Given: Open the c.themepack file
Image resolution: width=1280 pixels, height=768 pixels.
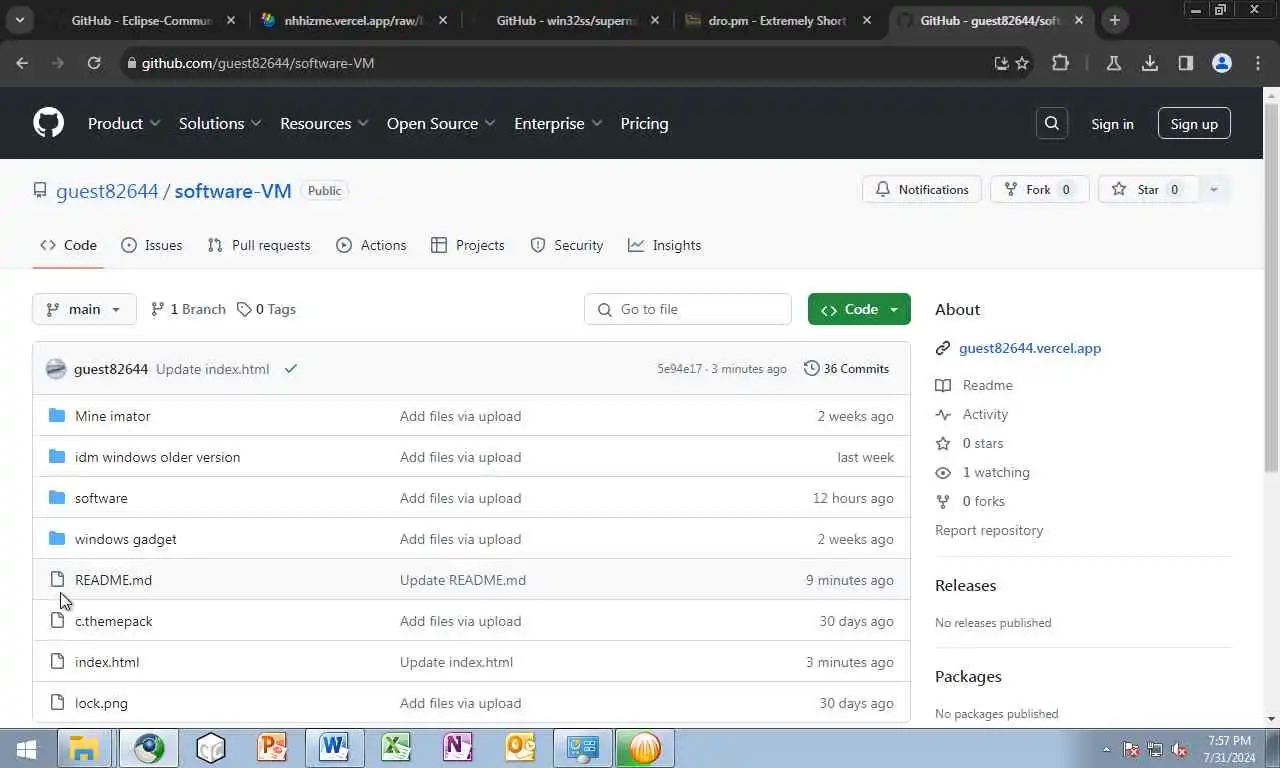Looking at the screenshot, I should point(113,621).
